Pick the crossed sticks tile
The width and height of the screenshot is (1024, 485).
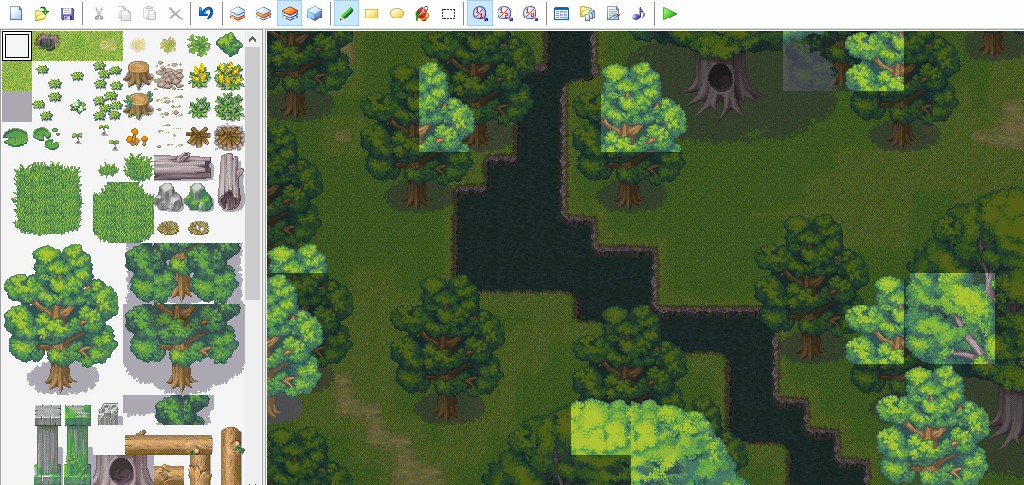point(197,136)
